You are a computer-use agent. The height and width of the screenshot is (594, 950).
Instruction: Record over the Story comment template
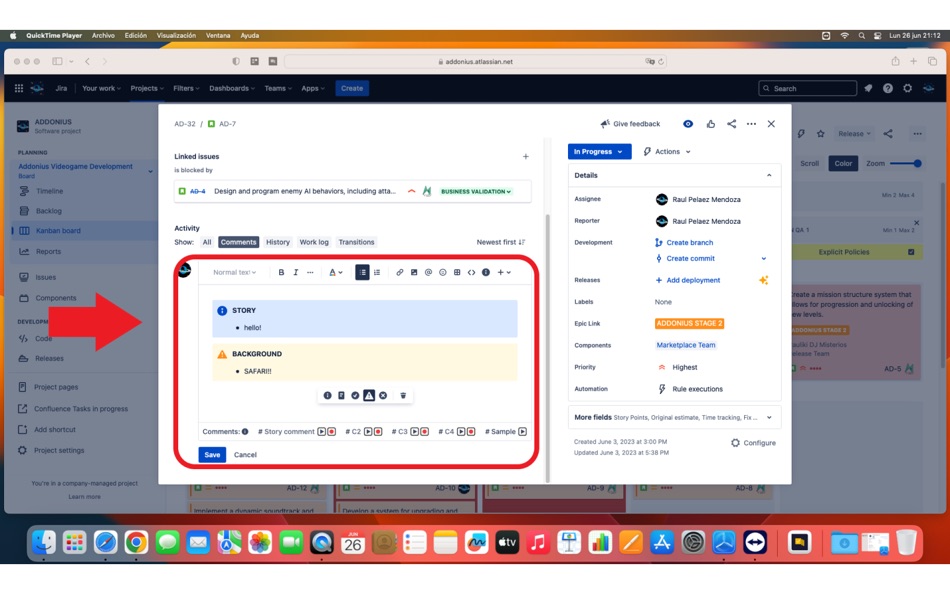tap(331, 432)
